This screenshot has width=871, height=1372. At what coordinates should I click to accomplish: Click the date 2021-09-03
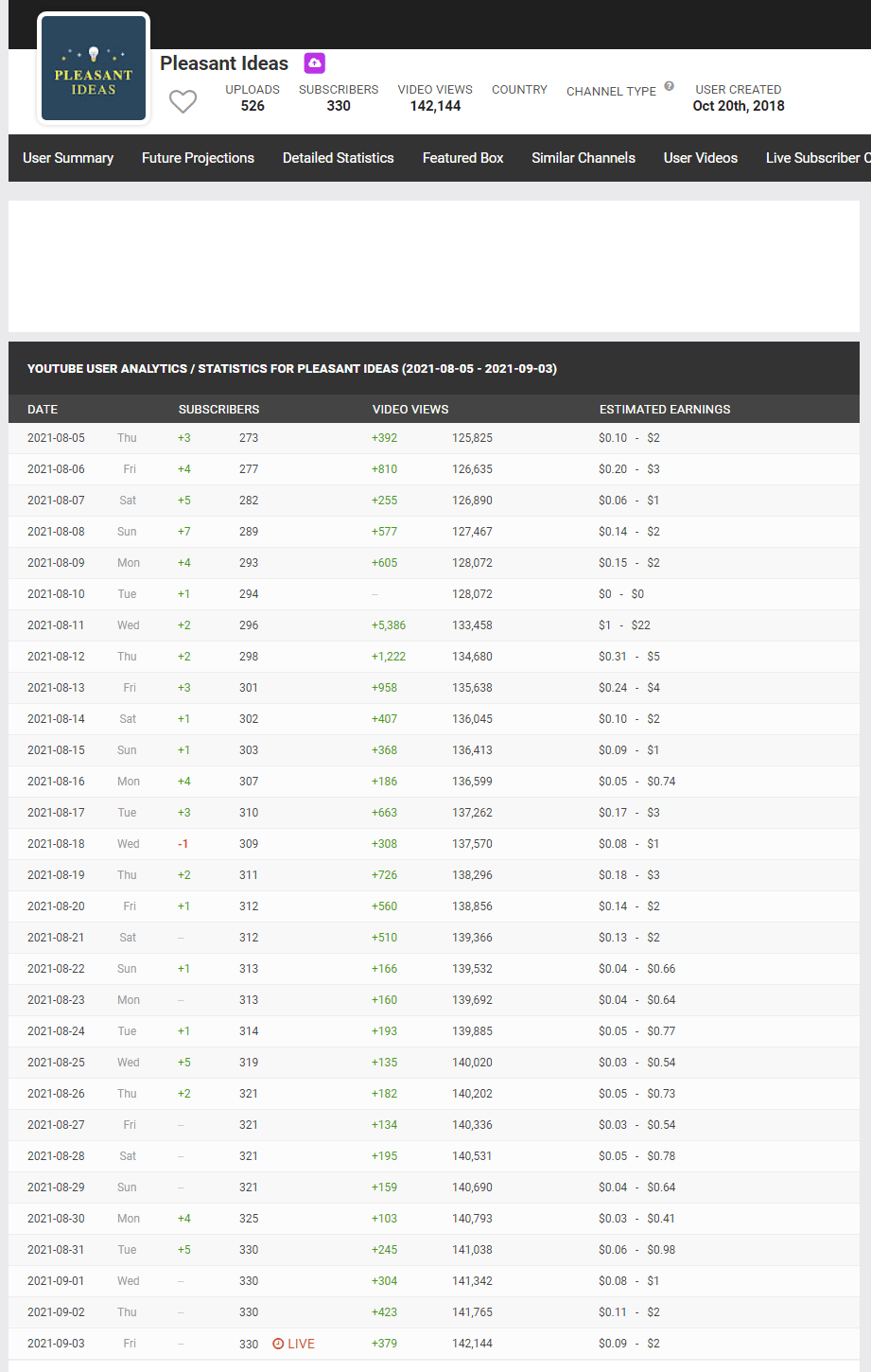56,1344
